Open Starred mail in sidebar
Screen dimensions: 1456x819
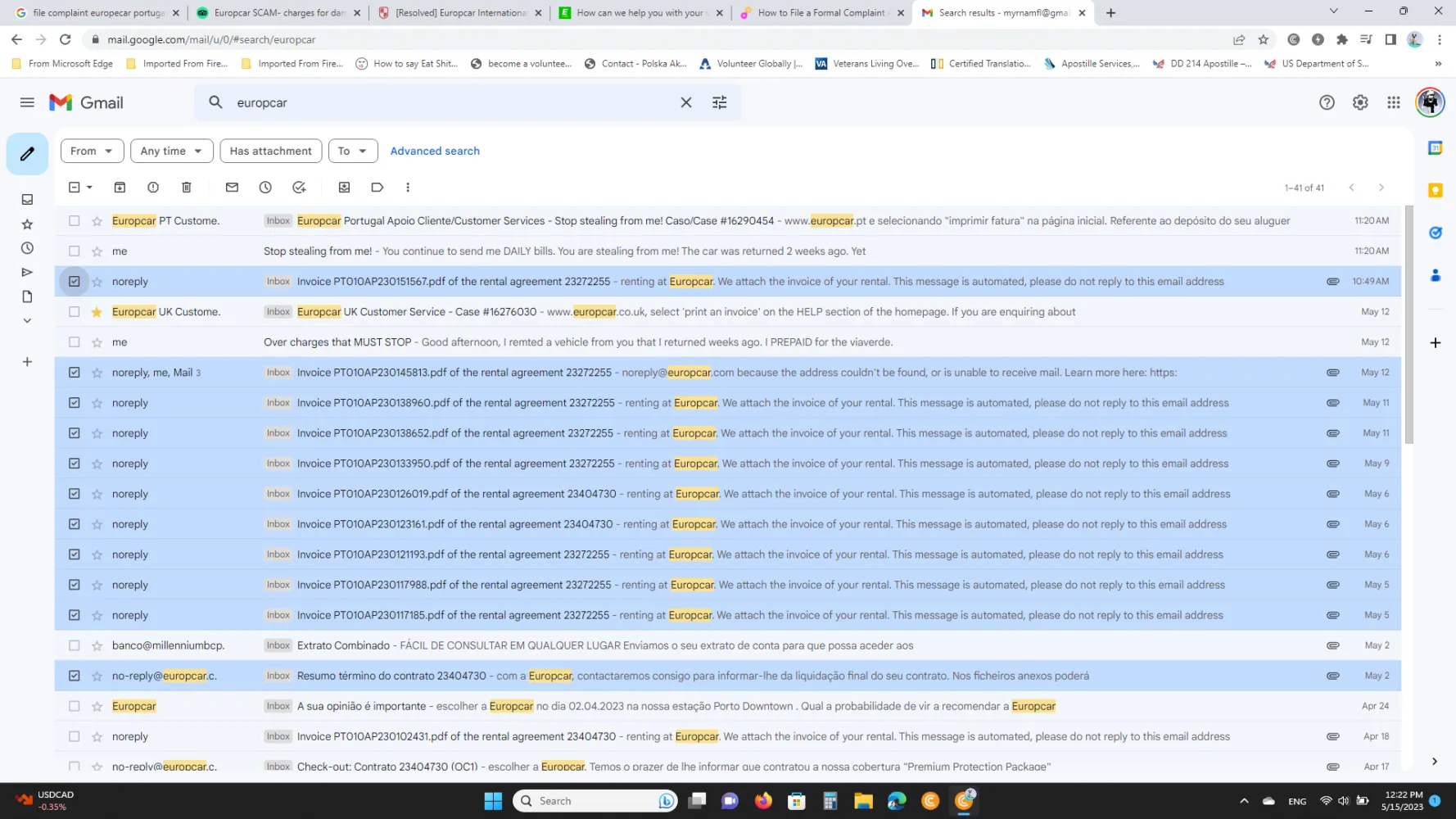(x=27, y=224)
